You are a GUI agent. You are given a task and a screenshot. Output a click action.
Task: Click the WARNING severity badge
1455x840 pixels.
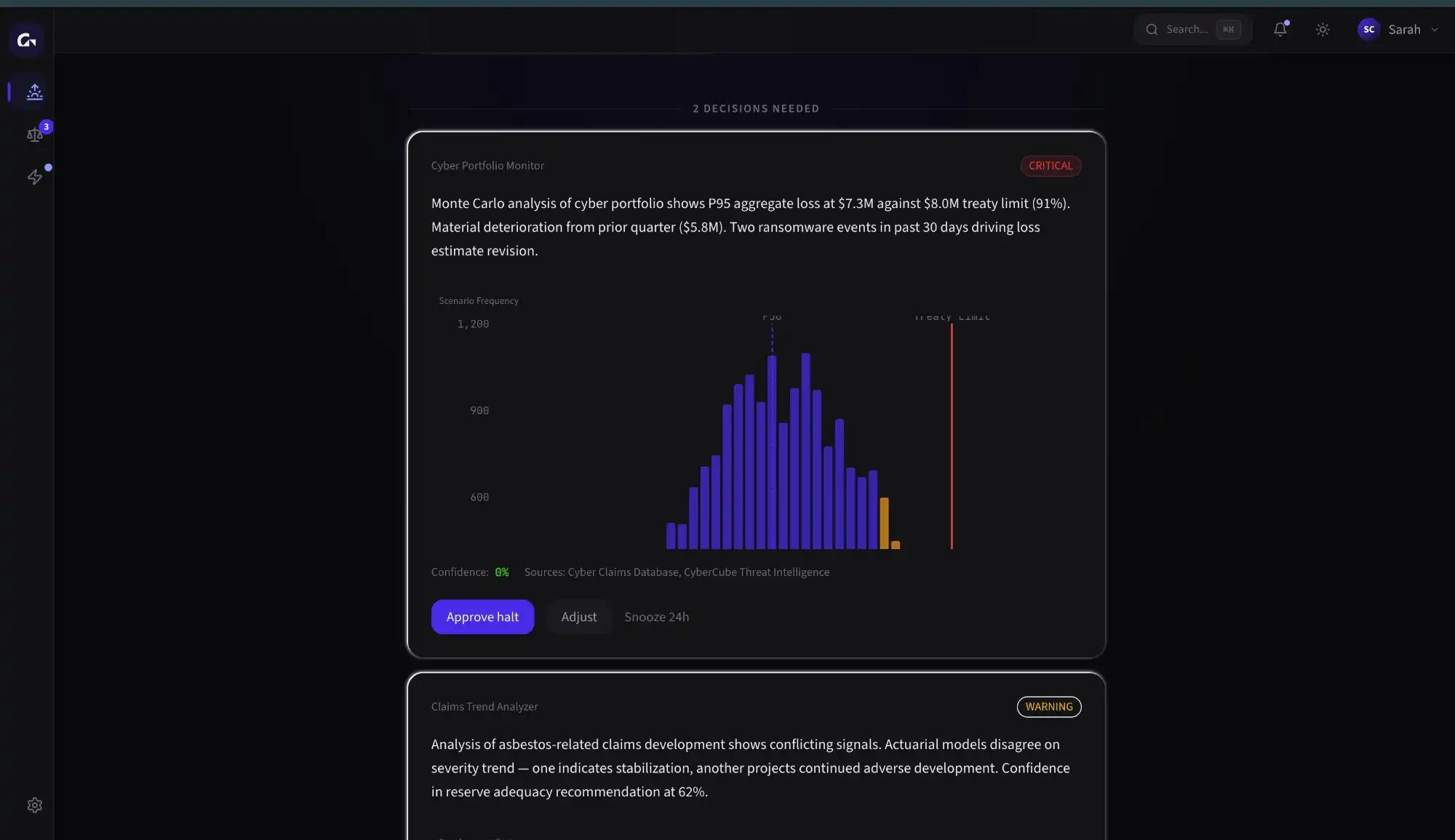(x=1048, y=707)
